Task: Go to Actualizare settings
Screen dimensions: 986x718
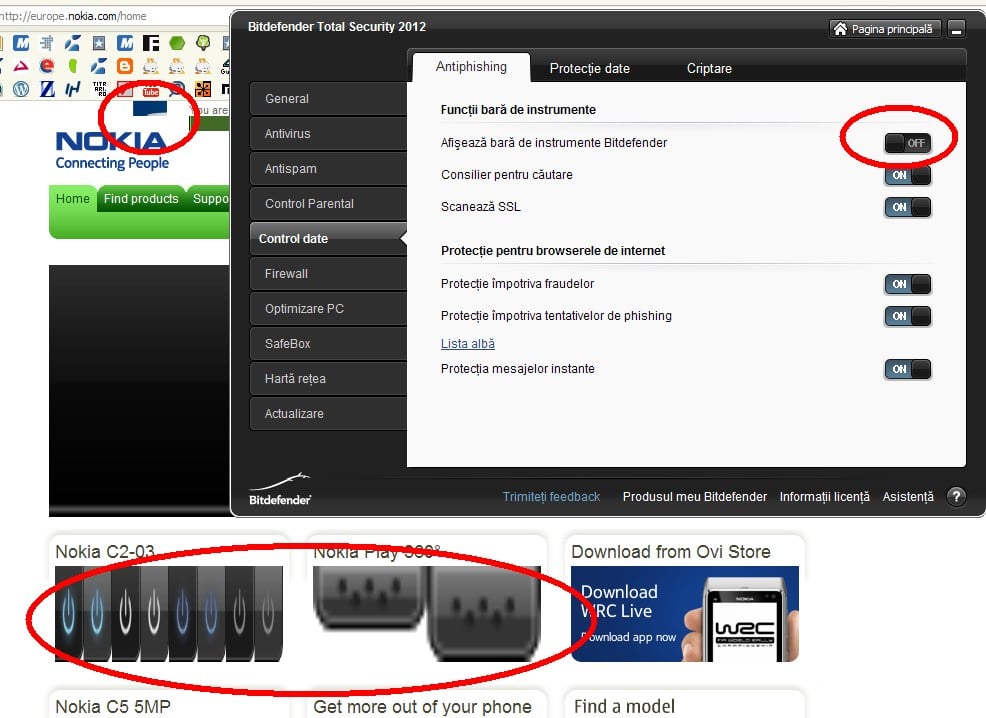Action: coord(328,414)
